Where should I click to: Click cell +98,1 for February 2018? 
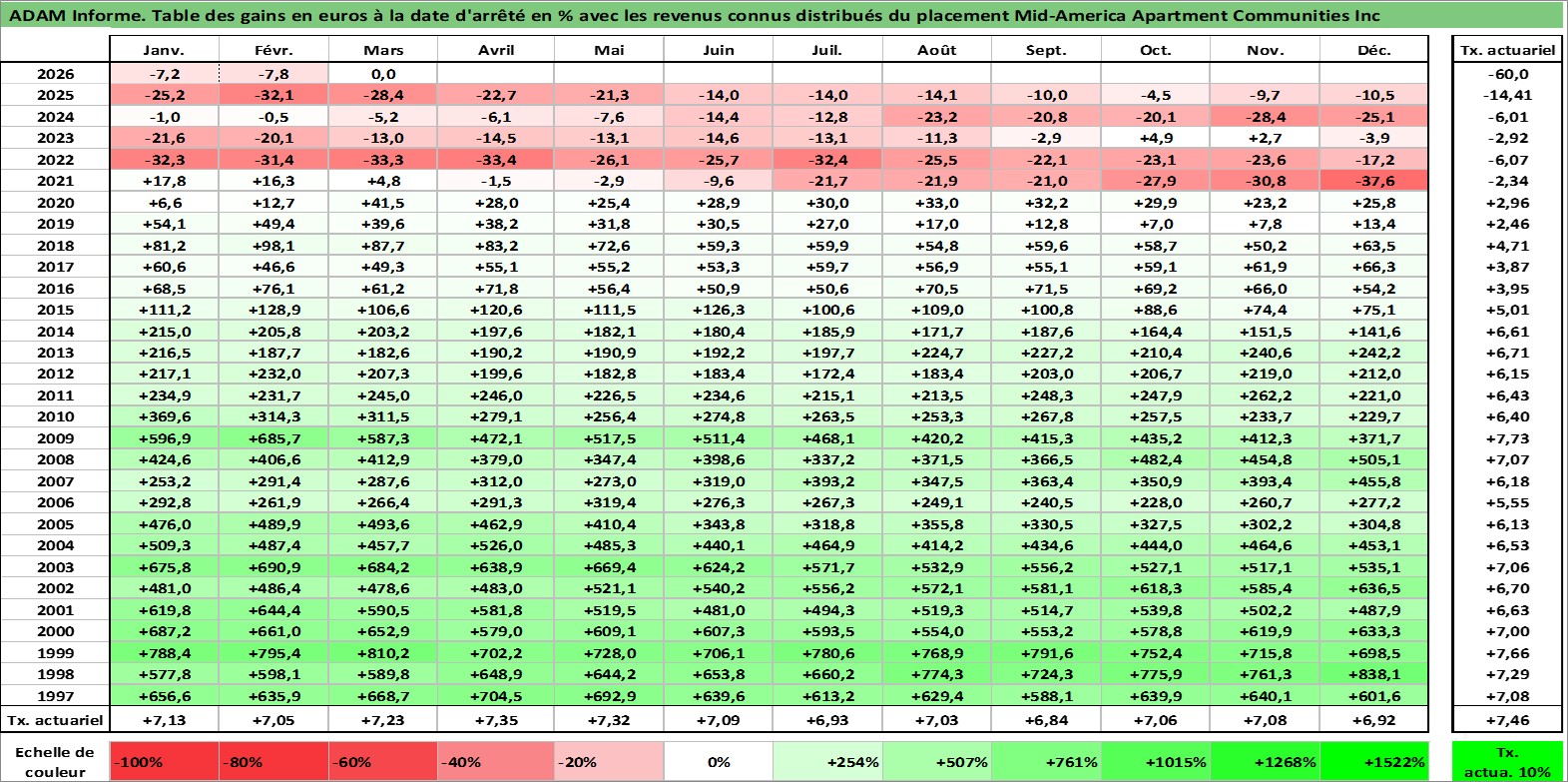[x=273, y=246]
